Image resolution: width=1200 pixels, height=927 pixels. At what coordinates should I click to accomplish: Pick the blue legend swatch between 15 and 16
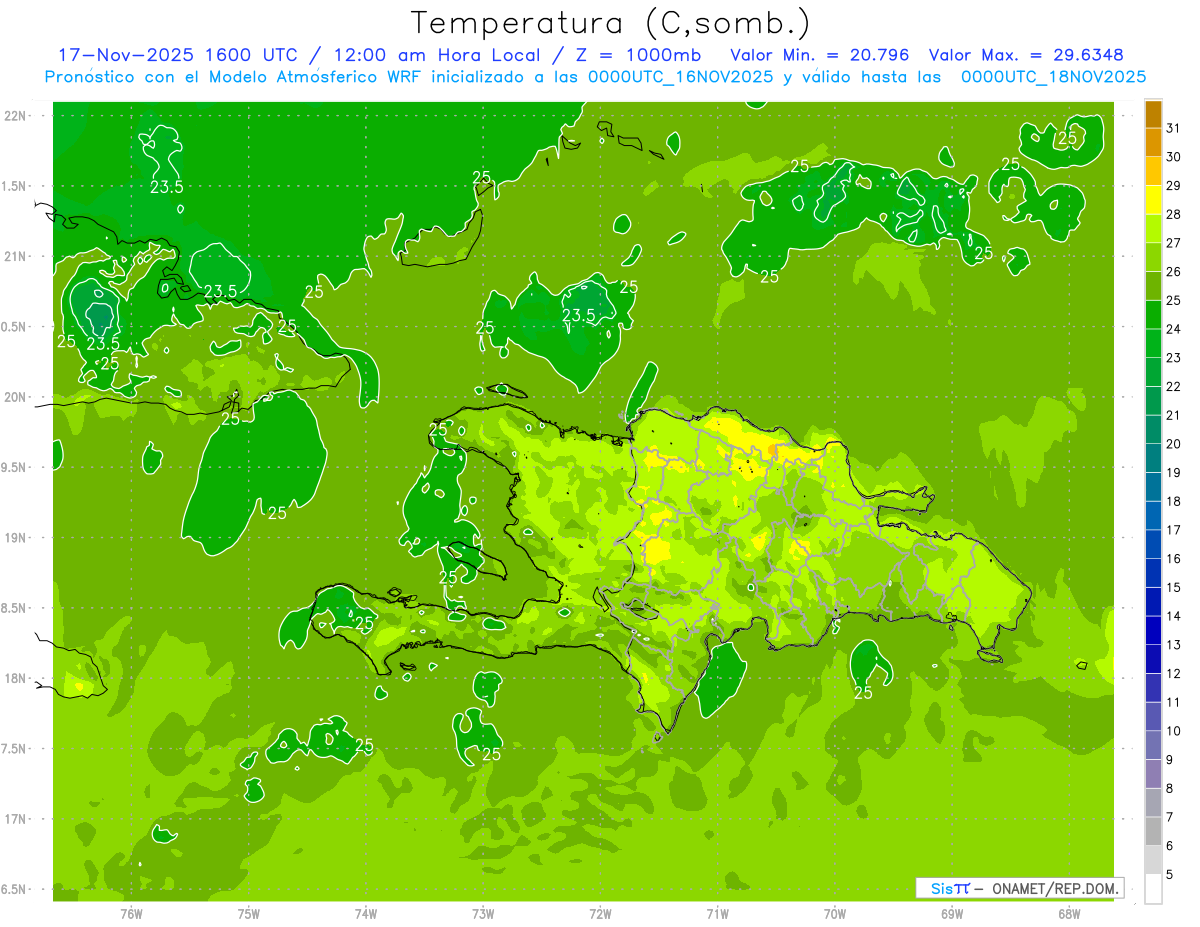1153,573
